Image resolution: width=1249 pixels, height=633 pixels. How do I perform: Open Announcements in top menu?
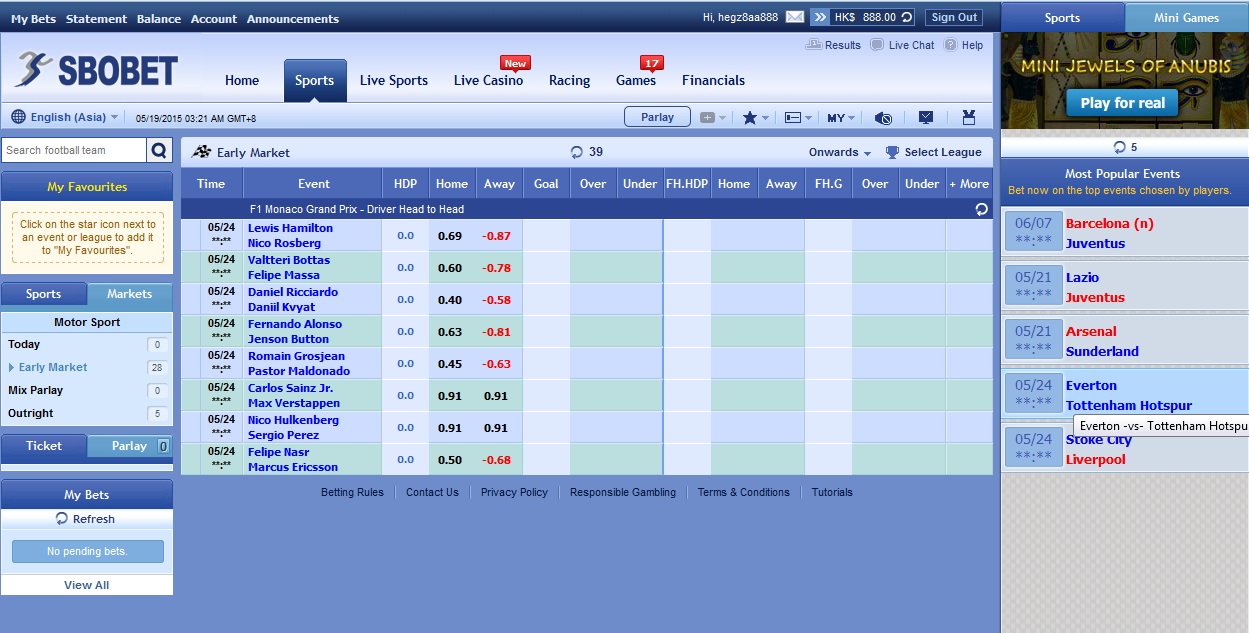coord(293,19)
